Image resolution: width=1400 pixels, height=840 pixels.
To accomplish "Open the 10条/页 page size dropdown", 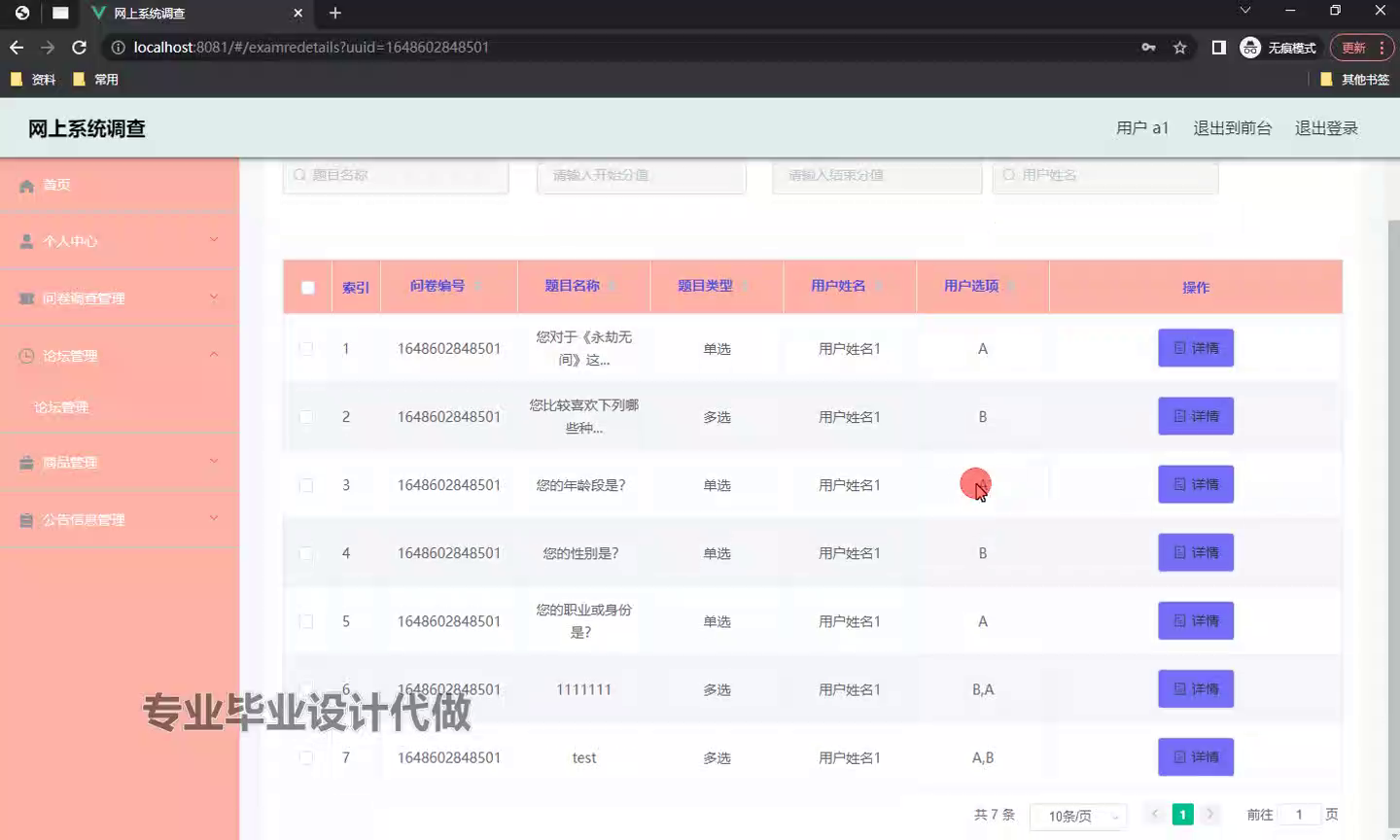I will pyautogui.click(x=1078, y=816).
